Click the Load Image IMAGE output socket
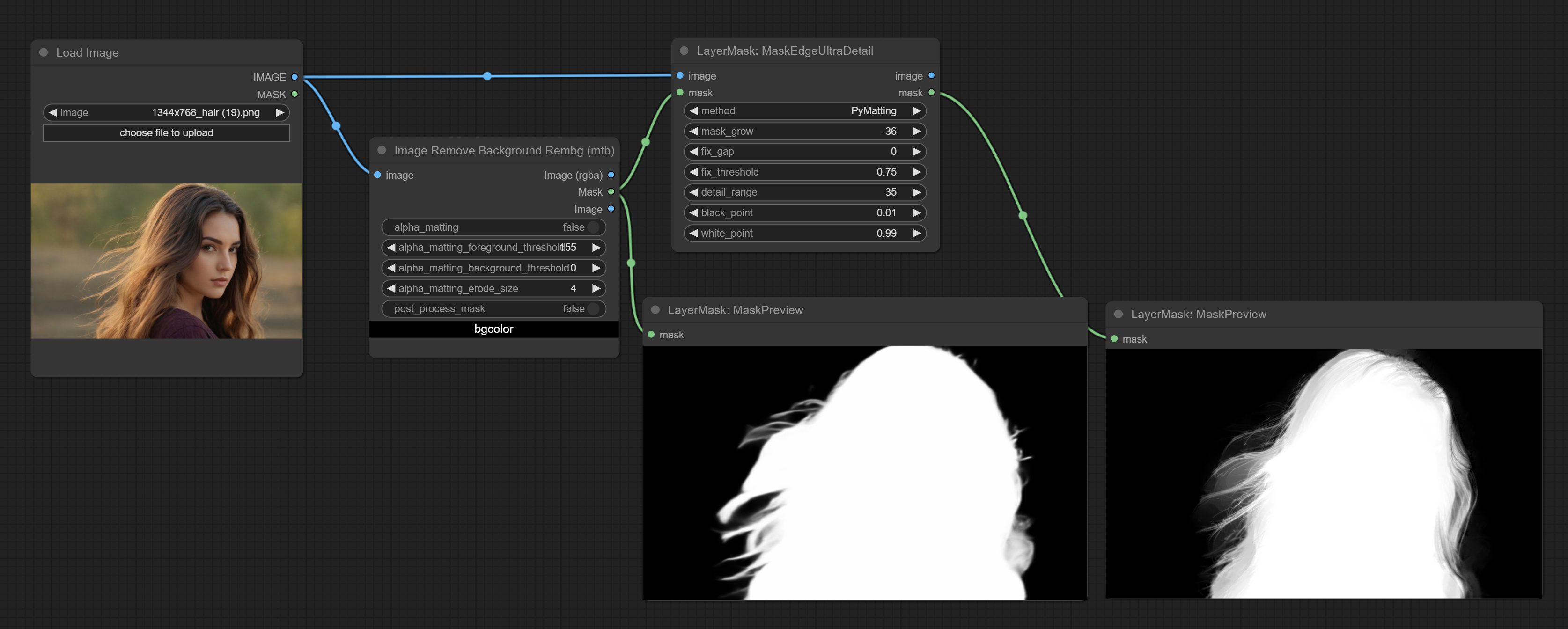The width and height of the screenshot is (1568, 629). tap(294, 77)
